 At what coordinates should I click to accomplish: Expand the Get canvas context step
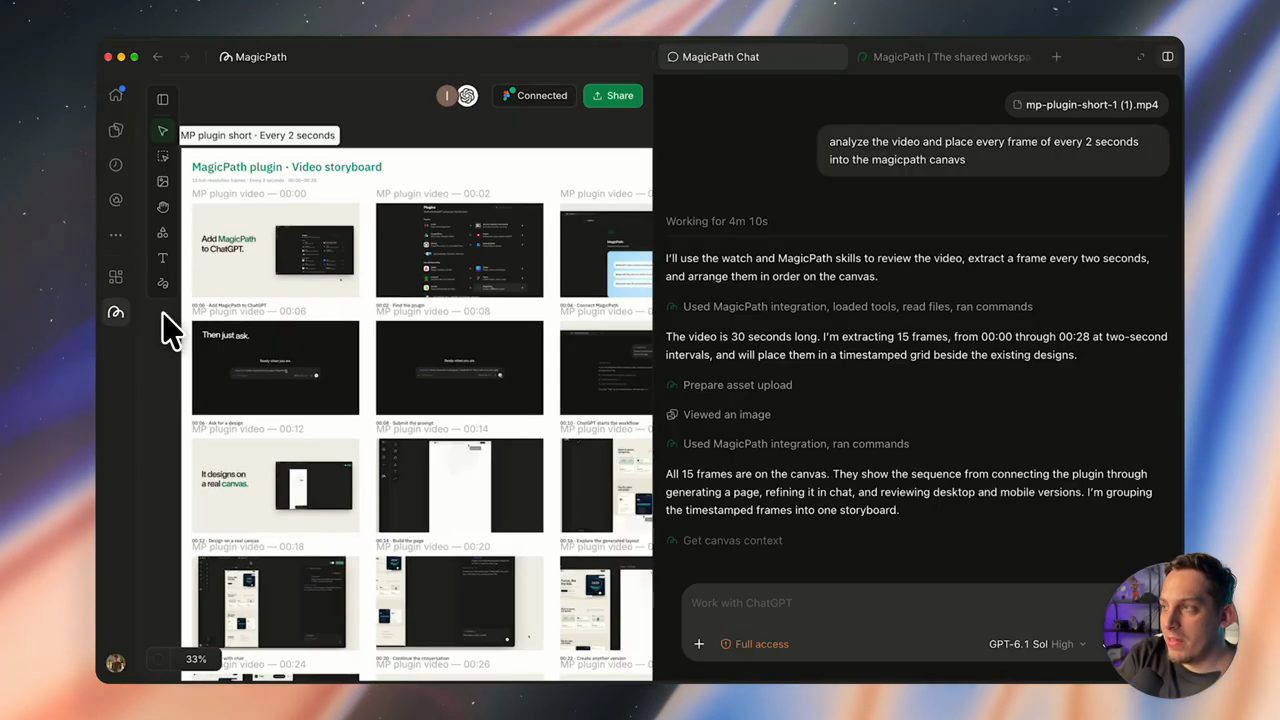[724, 541]
